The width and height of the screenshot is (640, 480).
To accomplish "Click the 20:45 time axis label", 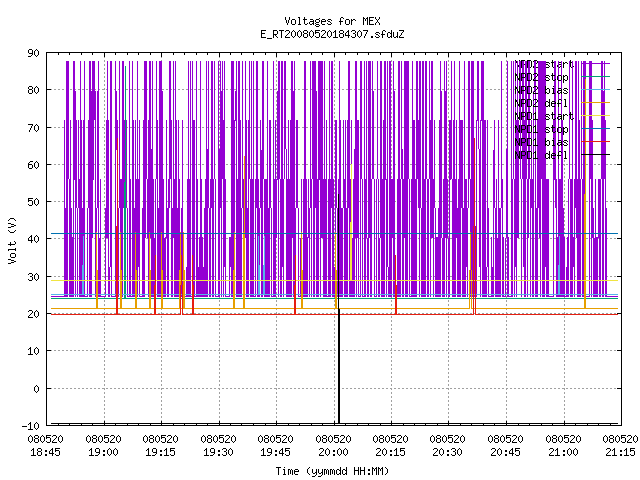I will [x=506, y=453].
